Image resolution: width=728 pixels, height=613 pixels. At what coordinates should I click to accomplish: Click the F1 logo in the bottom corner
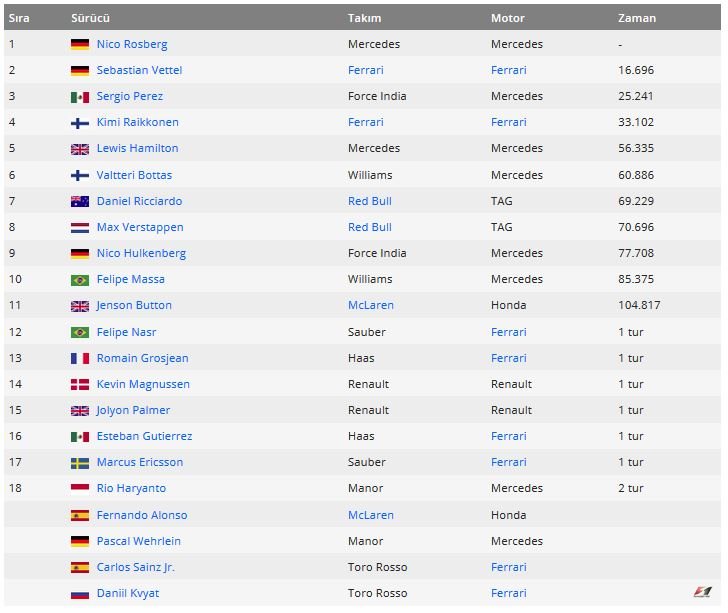point(703,591)
